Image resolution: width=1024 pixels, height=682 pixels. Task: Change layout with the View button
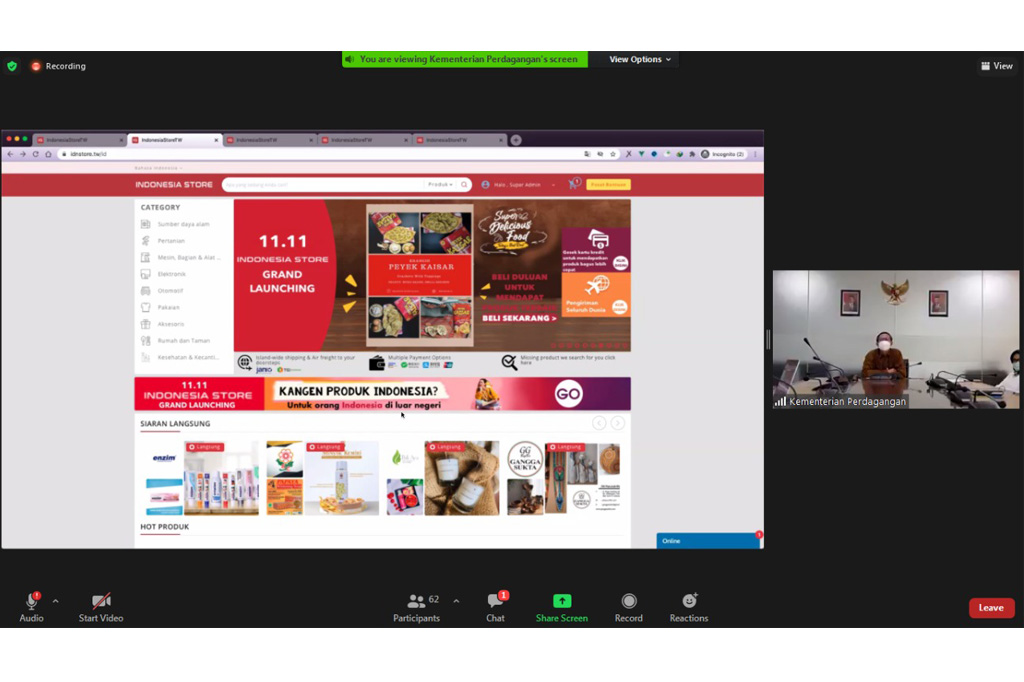pos(997,66)
